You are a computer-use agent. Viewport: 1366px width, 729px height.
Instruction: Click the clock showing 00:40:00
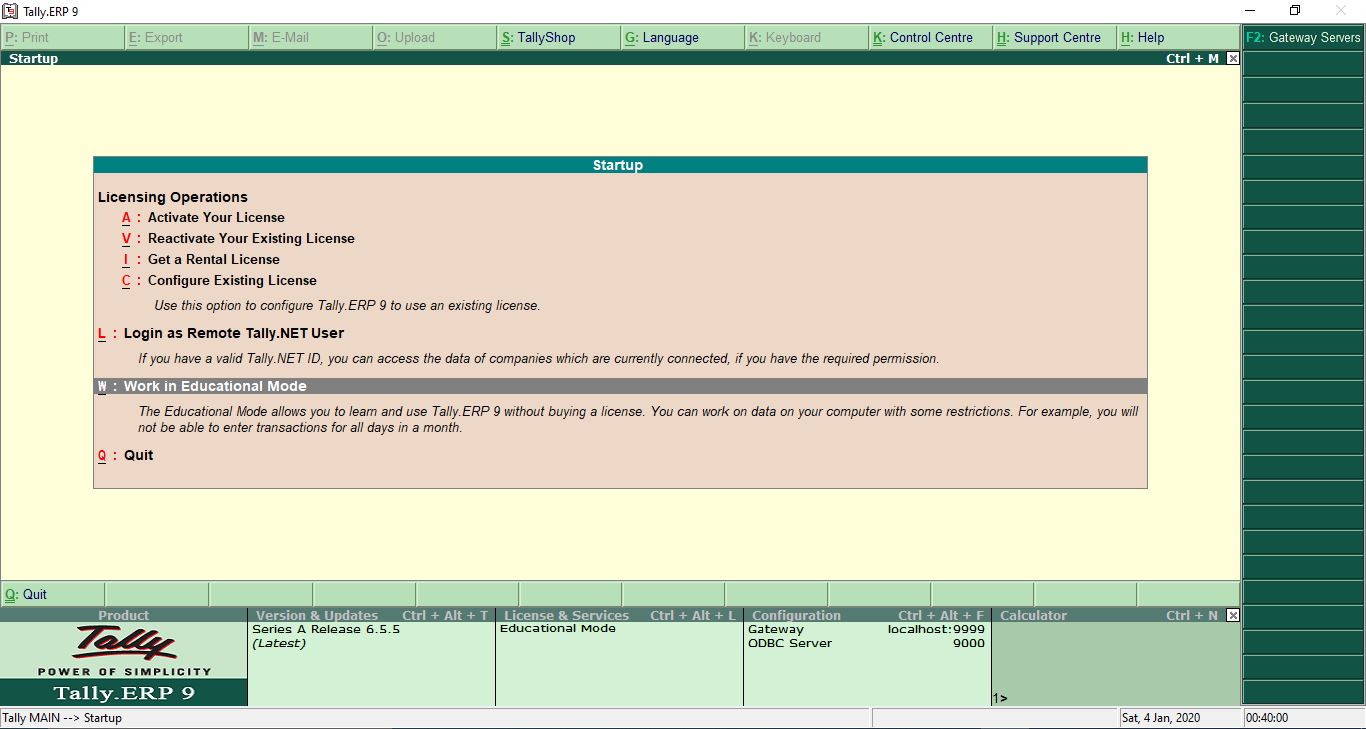(x=1267, y=718)
